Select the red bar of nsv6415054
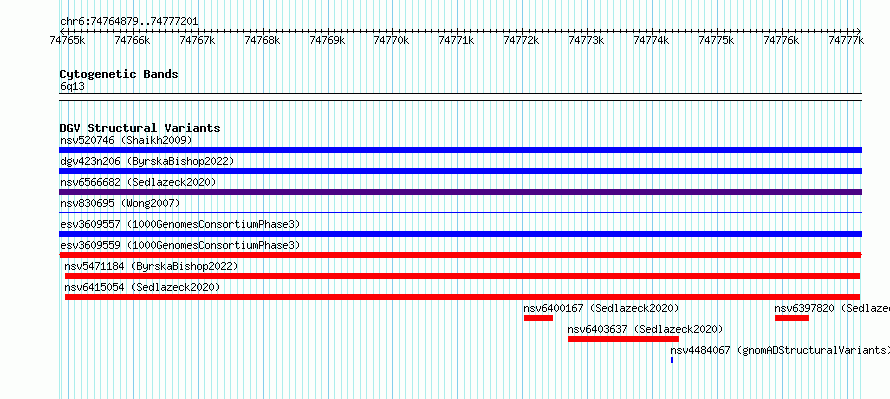Viewport: 890px width, 399px height. (x=463, y=297)
